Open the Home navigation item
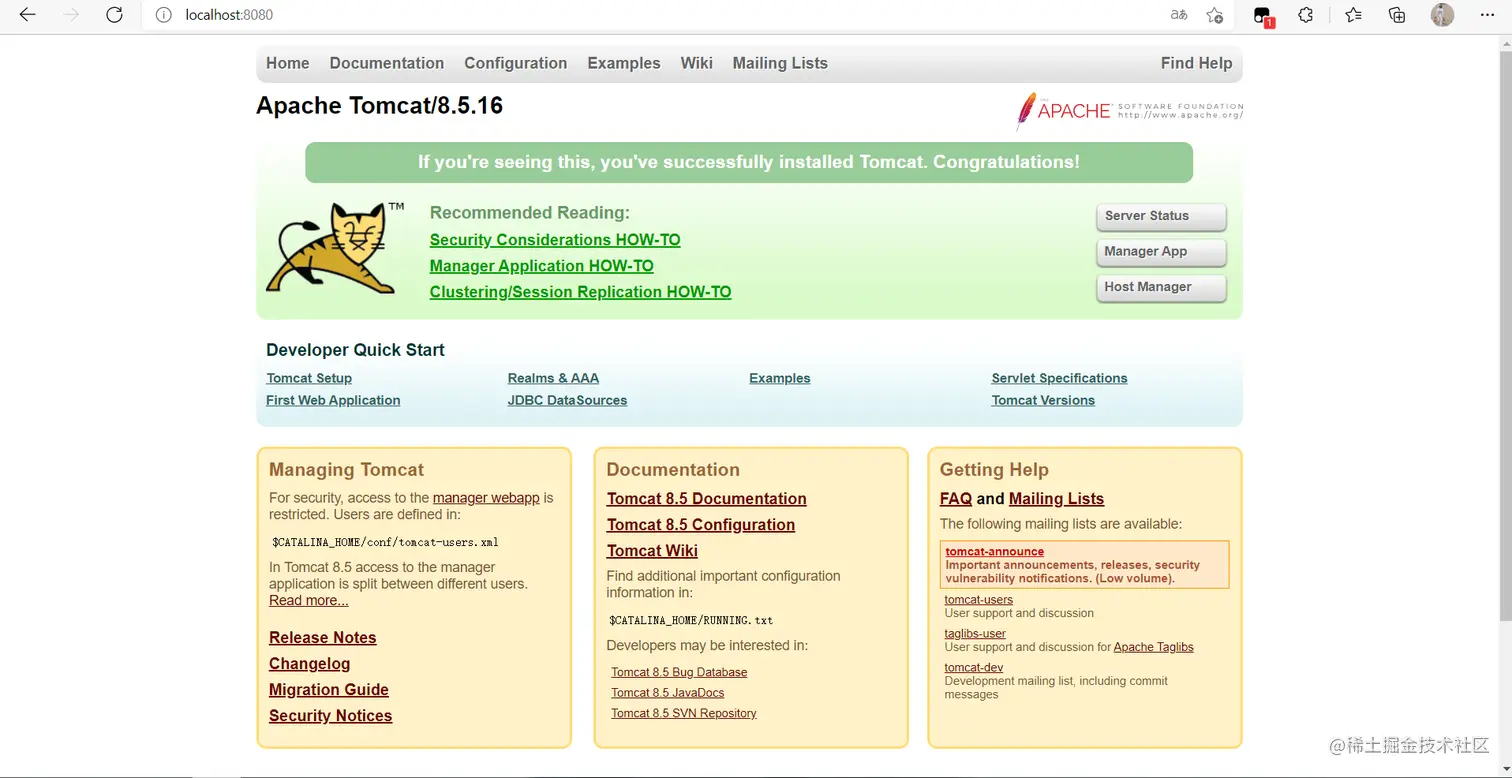The image size is (1512, 778). [x=288, y=63]
